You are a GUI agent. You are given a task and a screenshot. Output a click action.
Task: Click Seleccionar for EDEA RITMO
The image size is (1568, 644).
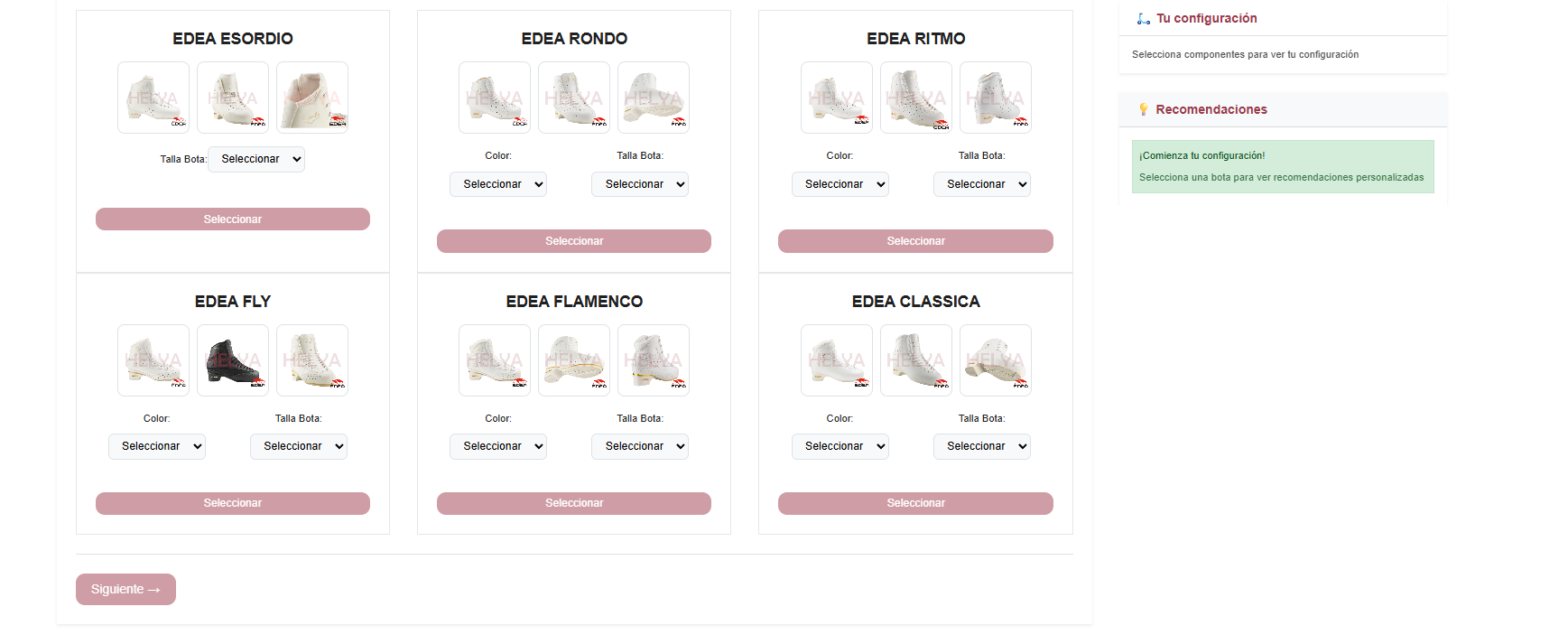[915, 241]
